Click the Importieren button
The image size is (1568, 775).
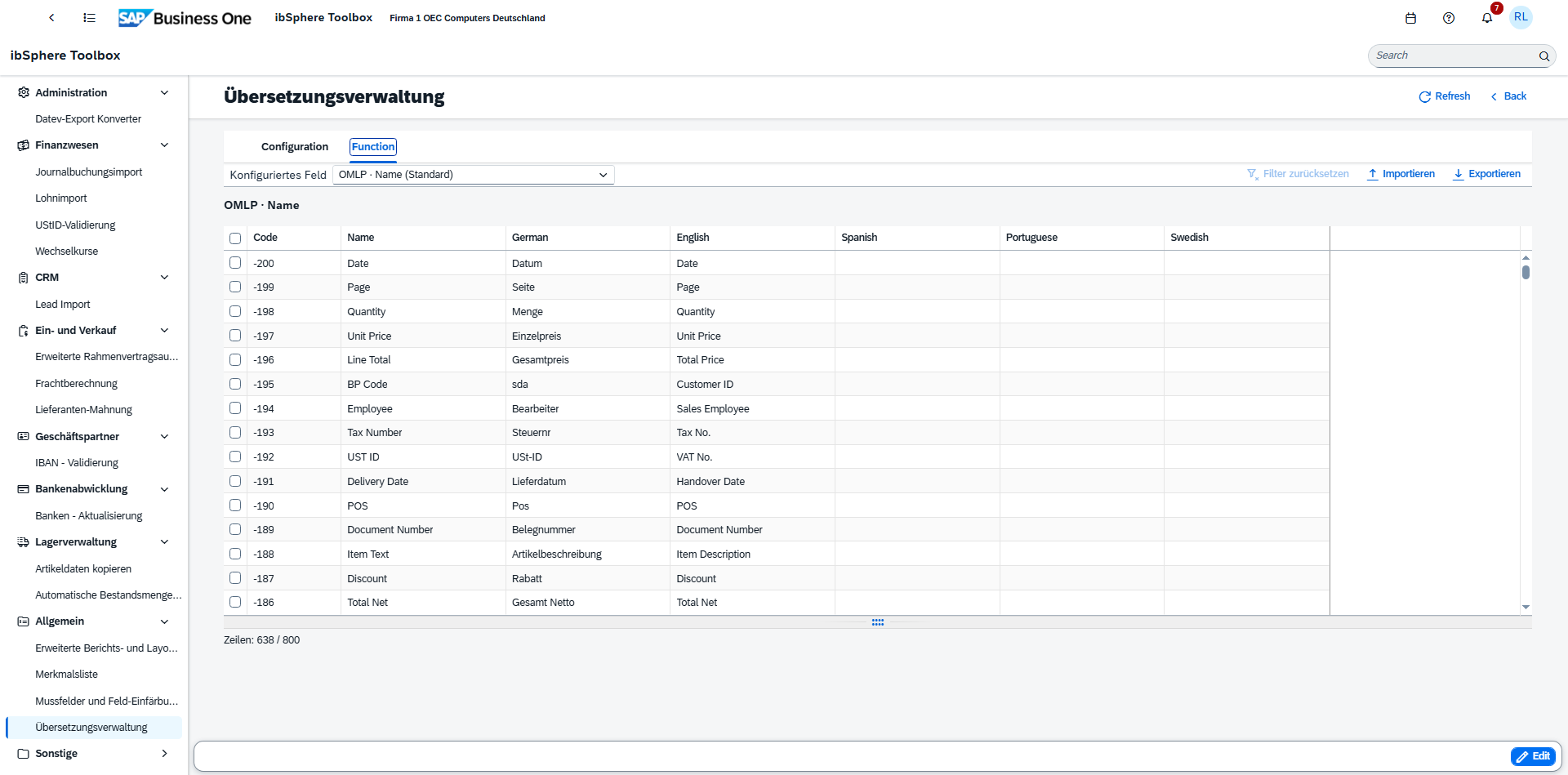(x=1401, y=174)
